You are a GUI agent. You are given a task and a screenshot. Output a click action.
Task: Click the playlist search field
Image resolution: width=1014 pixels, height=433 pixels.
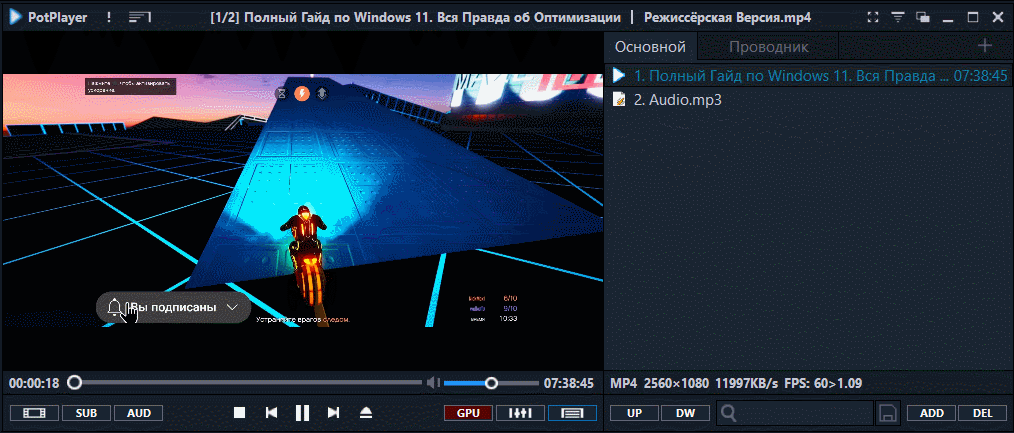(795, 412)
